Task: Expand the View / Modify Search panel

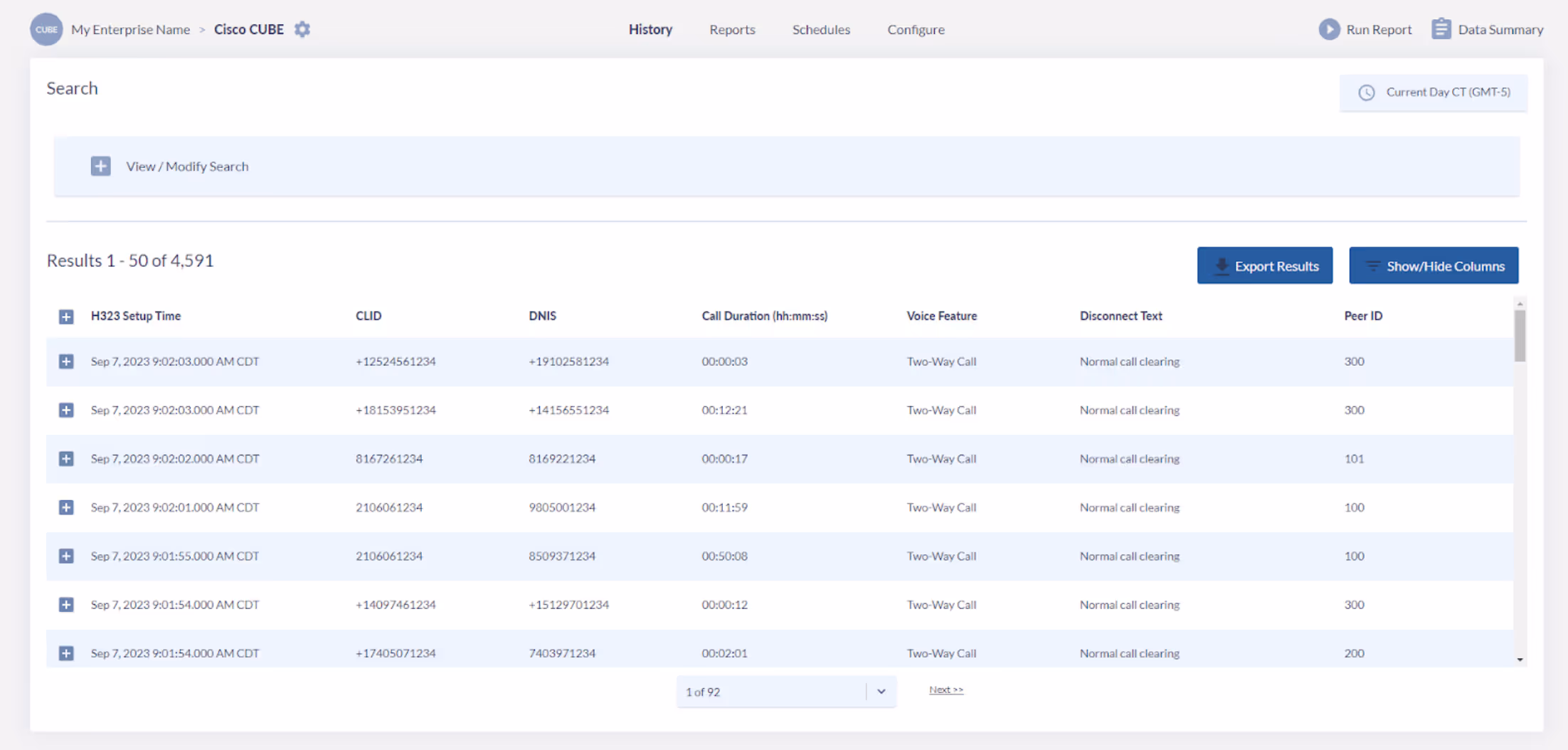Action: pos(100,166)
